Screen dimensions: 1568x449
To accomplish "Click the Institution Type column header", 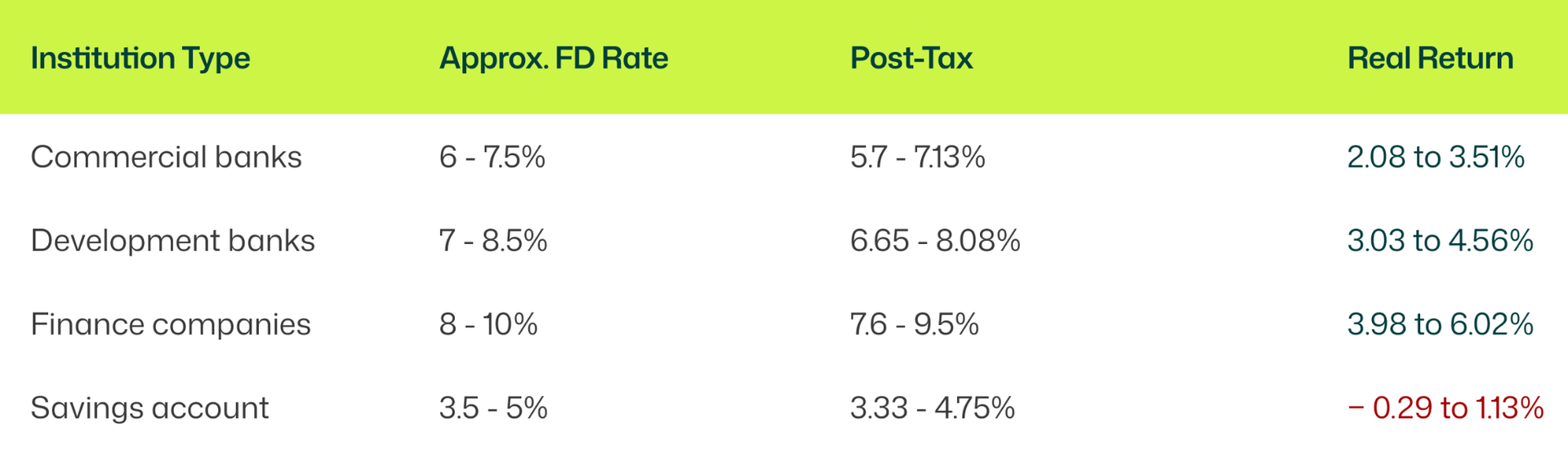I will pos(140,59).
